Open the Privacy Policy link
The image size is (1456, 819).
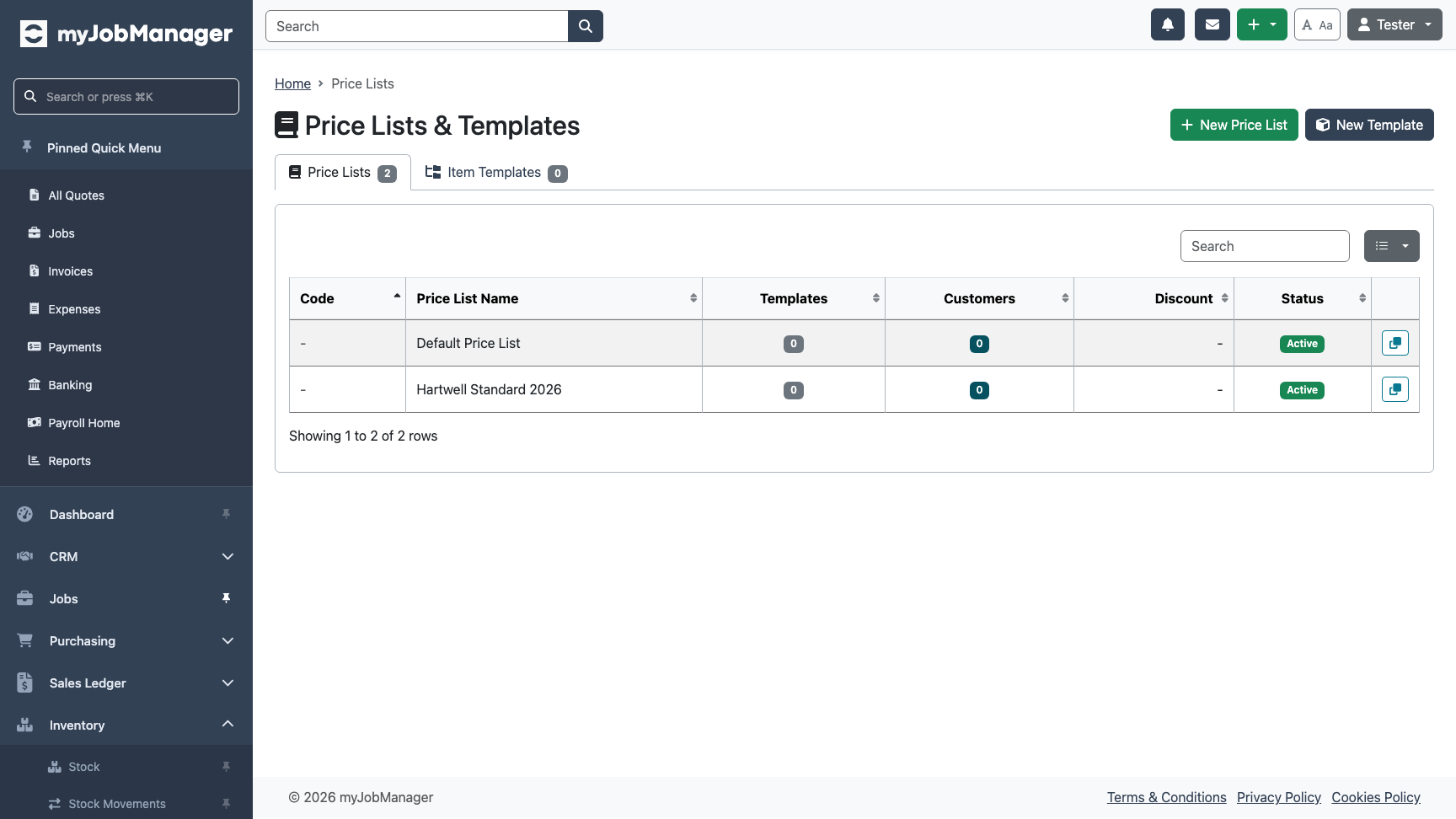1278,797
